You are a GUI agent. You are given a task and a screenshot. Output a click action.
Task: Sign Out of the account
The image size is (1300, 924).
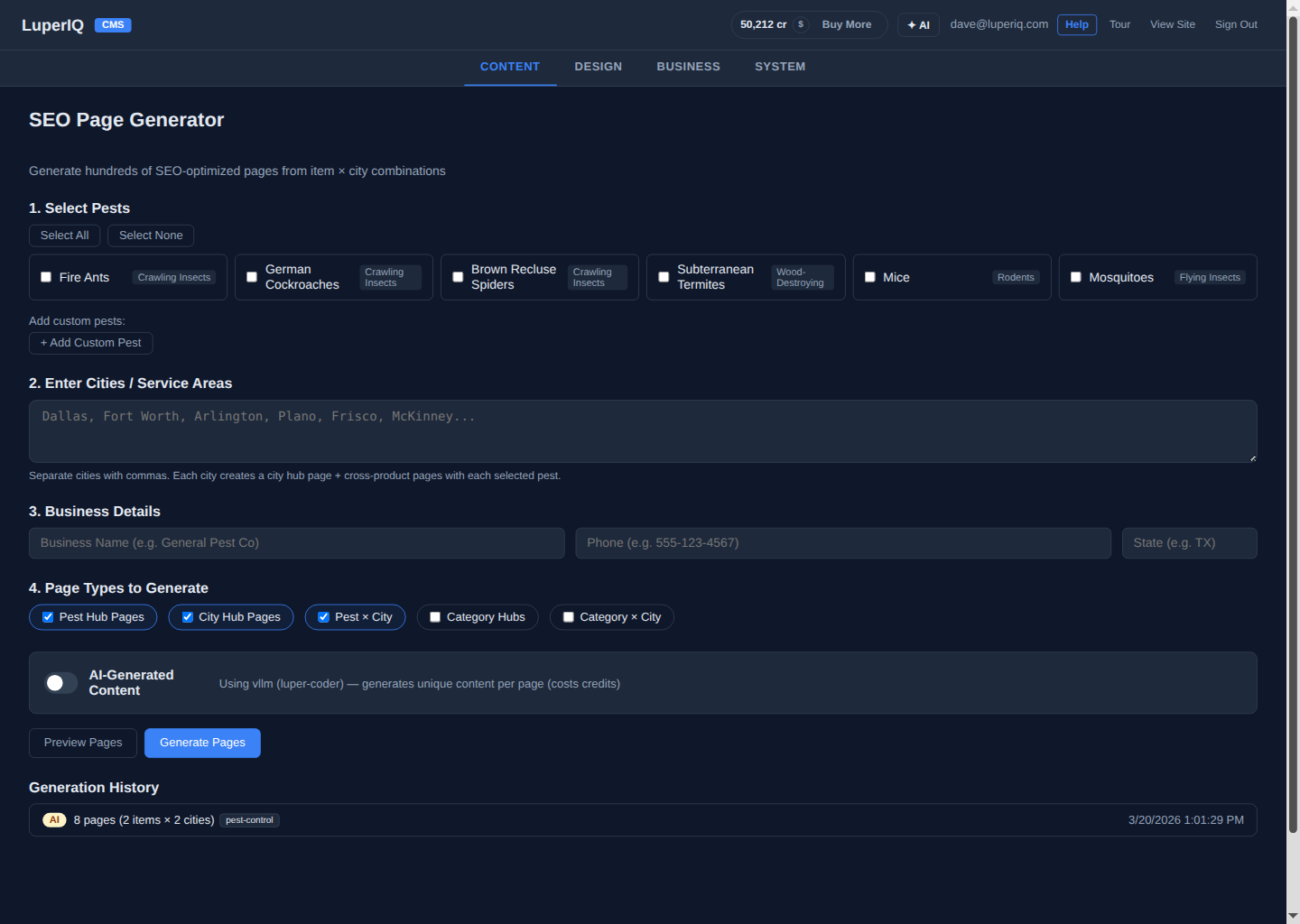coord(1236,24)
